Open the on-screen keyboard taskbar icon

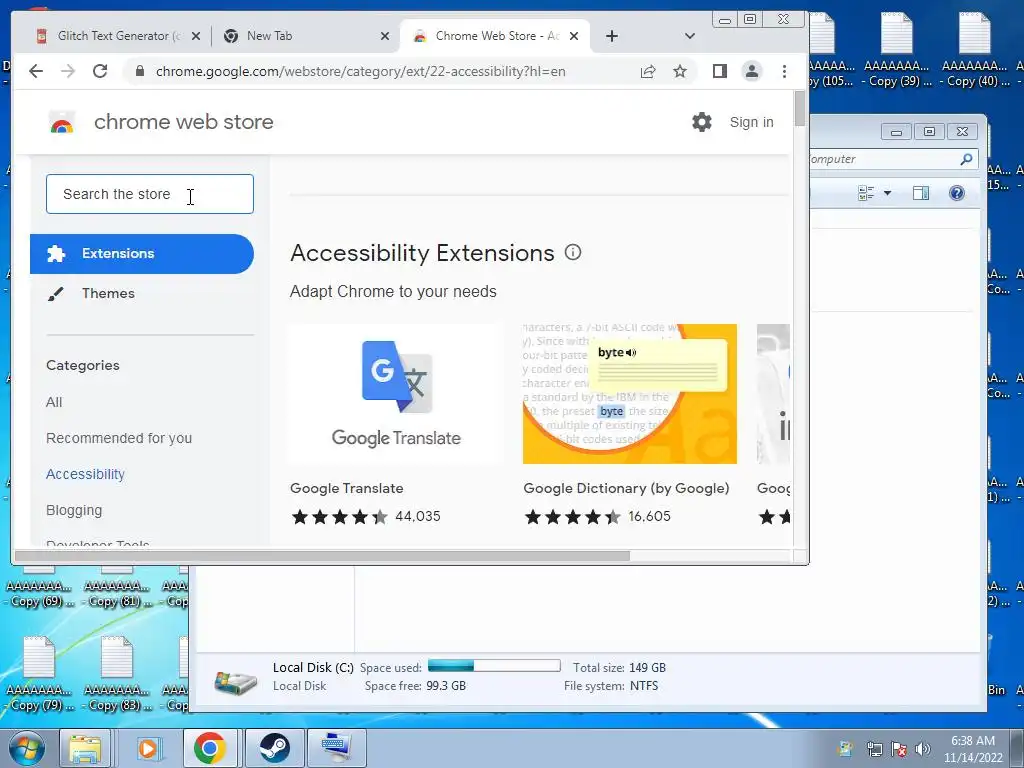(336, 748)
